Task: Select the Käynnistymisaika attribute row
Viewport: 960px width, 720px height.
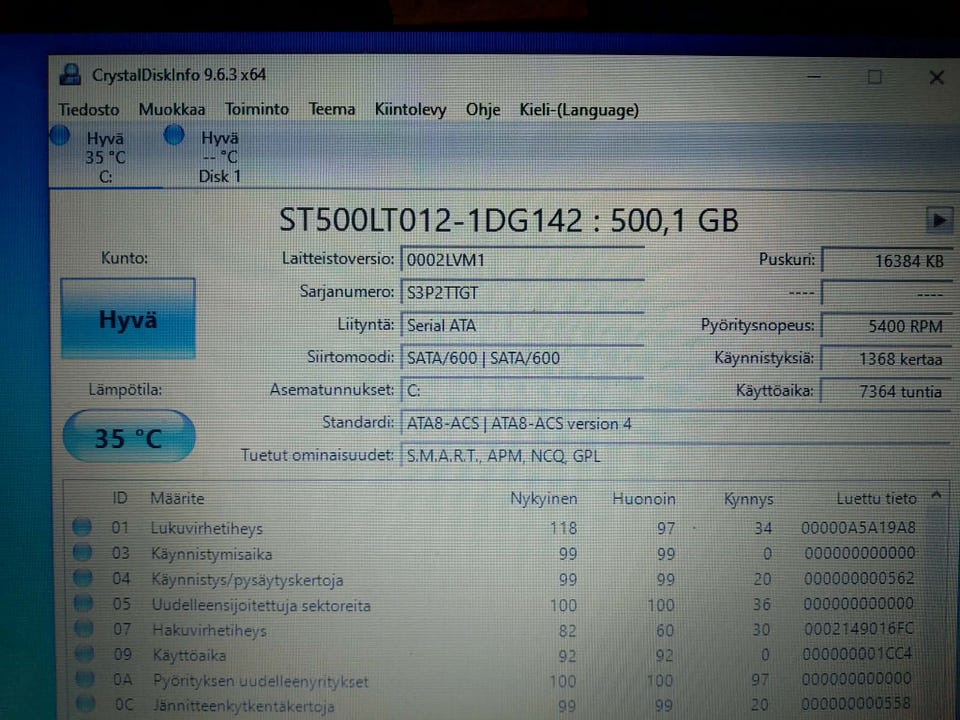Action: [x=495, y=553]
